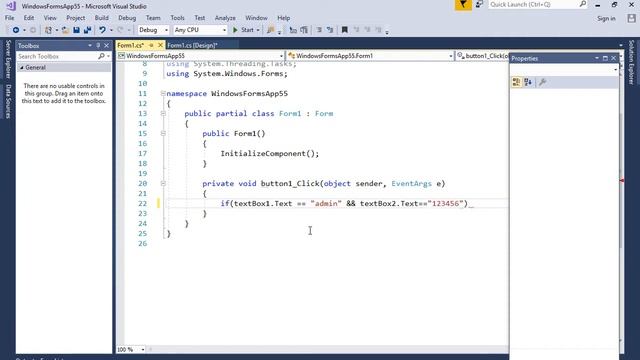Close the Form1.cs tab
The height and width of the screenshot is (360, 640).
click(x=160, y=45)
